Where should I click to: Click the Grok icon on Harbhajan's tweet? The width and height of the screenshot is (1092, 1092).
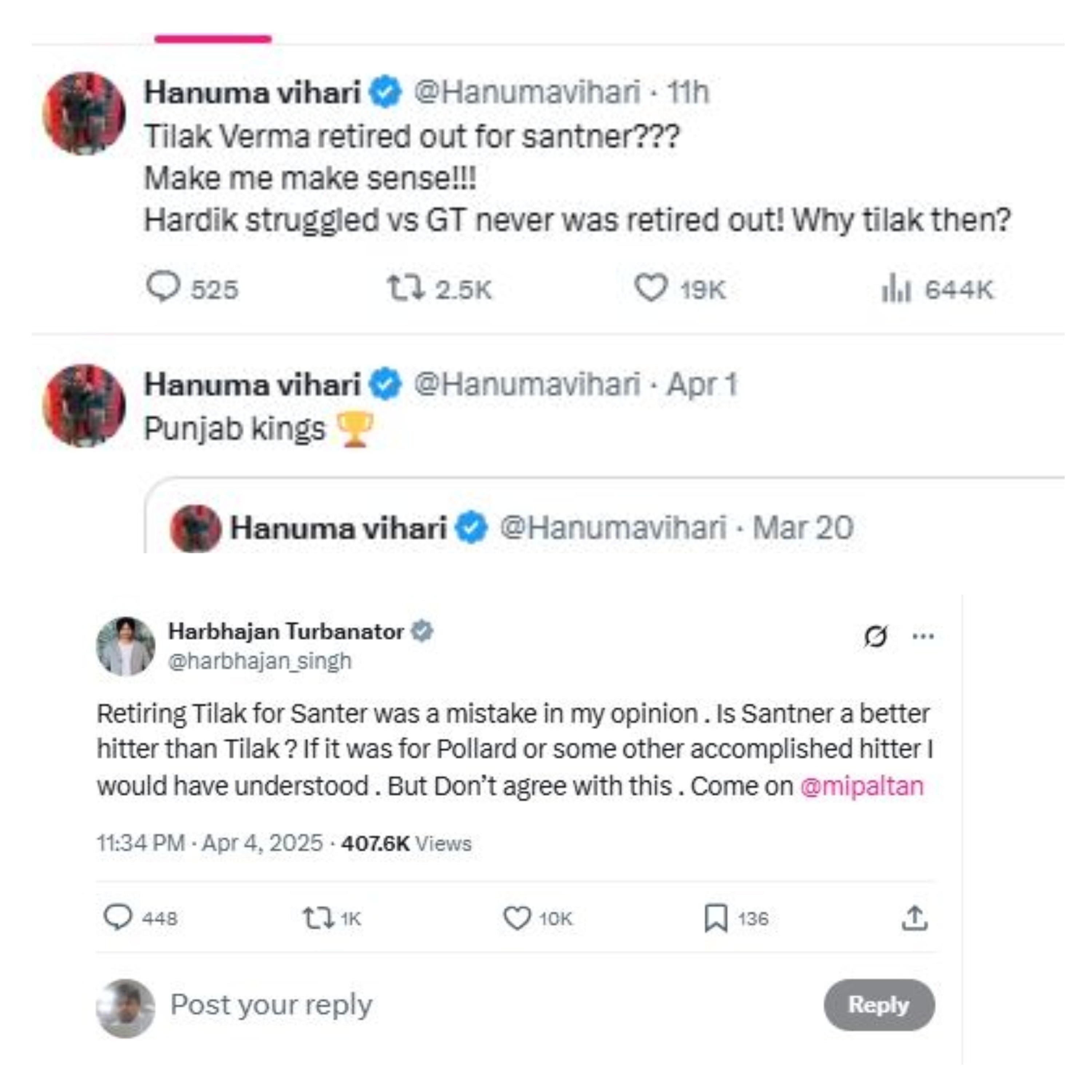tap(875, 636)
